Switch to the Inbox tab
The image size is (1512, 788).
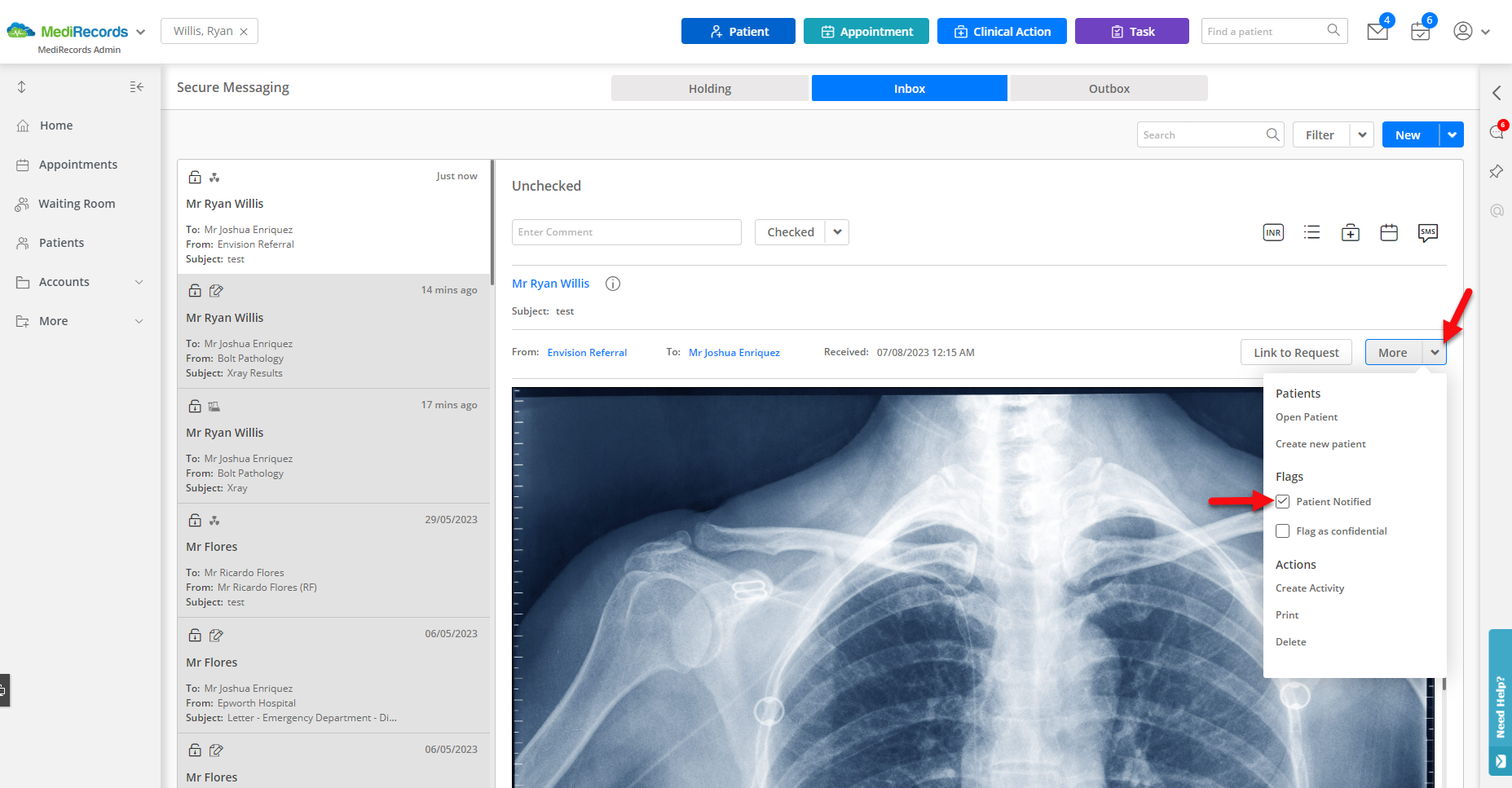click(x=910, y=88)
